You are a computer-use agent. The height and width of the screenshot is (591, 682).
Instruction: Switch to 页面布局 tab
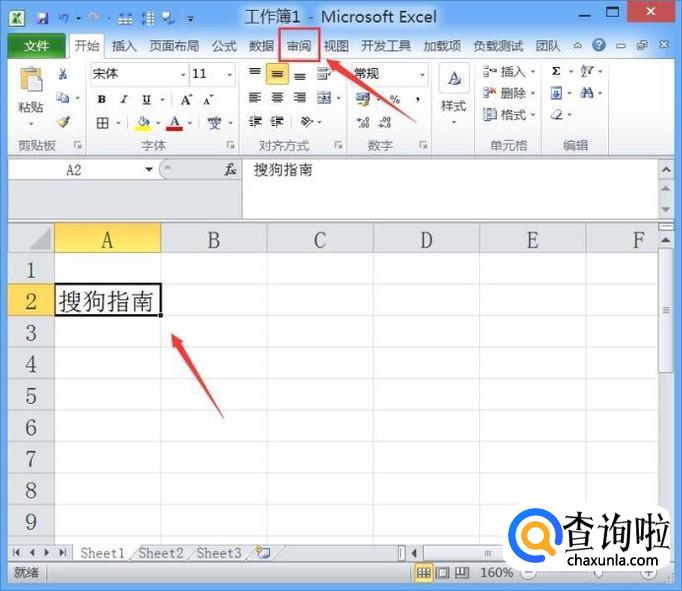pos(174,46)
